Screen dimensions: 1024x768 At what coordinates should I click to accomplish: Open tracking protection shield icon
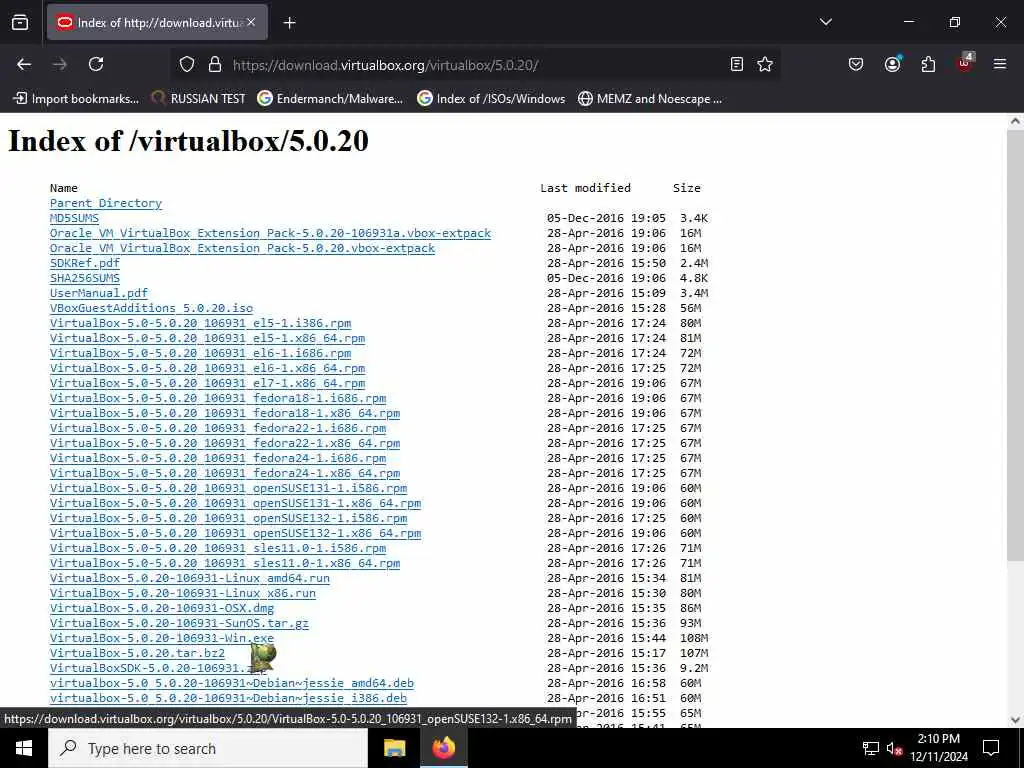187,64
